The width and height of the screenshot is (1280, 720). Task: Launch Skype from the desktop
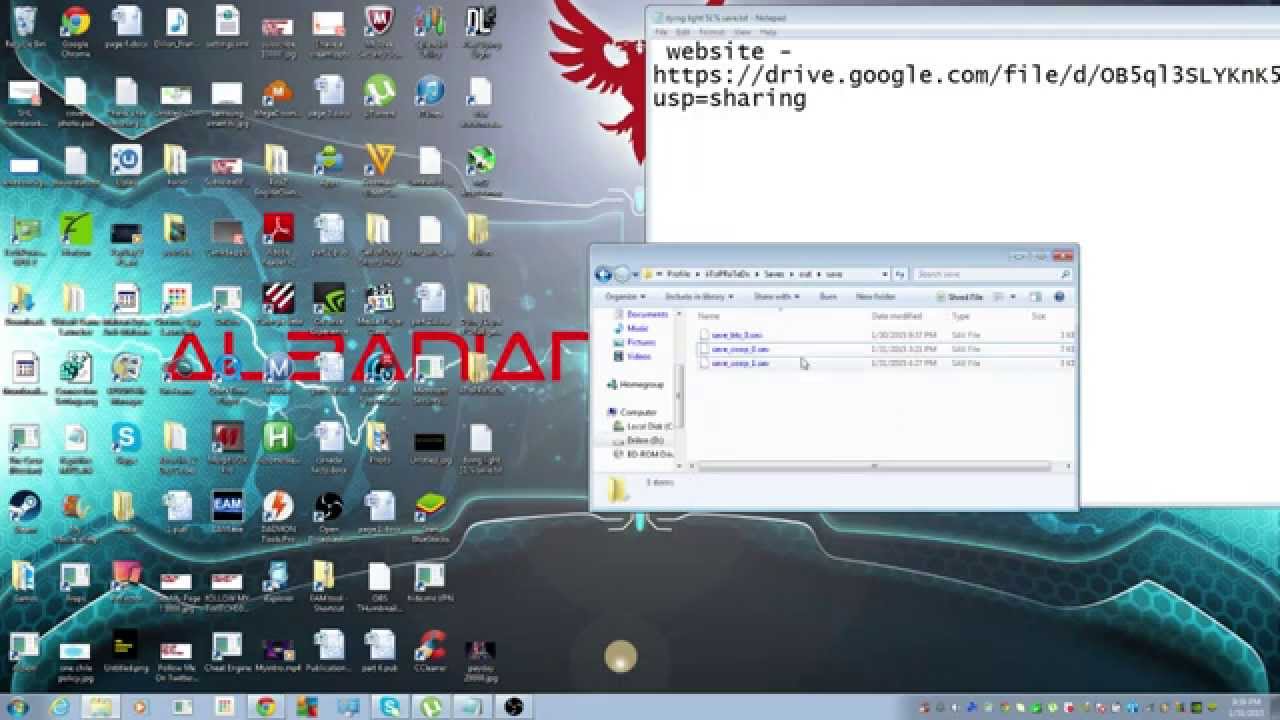pos(125,443)
